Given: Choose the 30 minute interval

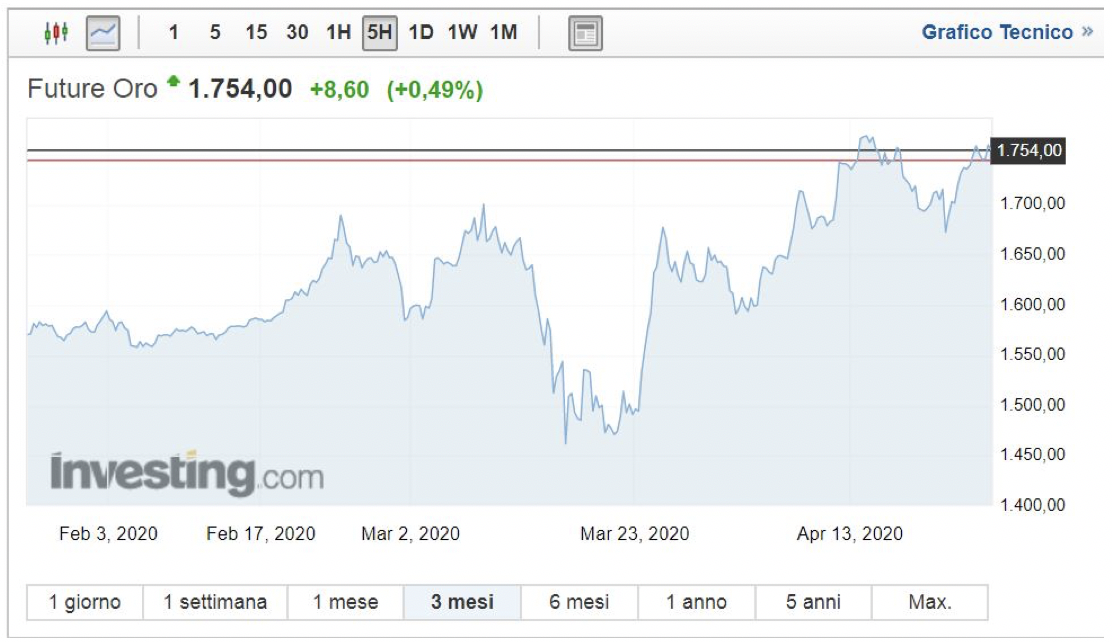Looking at the screenshot, I should pyautogui.click(x=297, y=32).
